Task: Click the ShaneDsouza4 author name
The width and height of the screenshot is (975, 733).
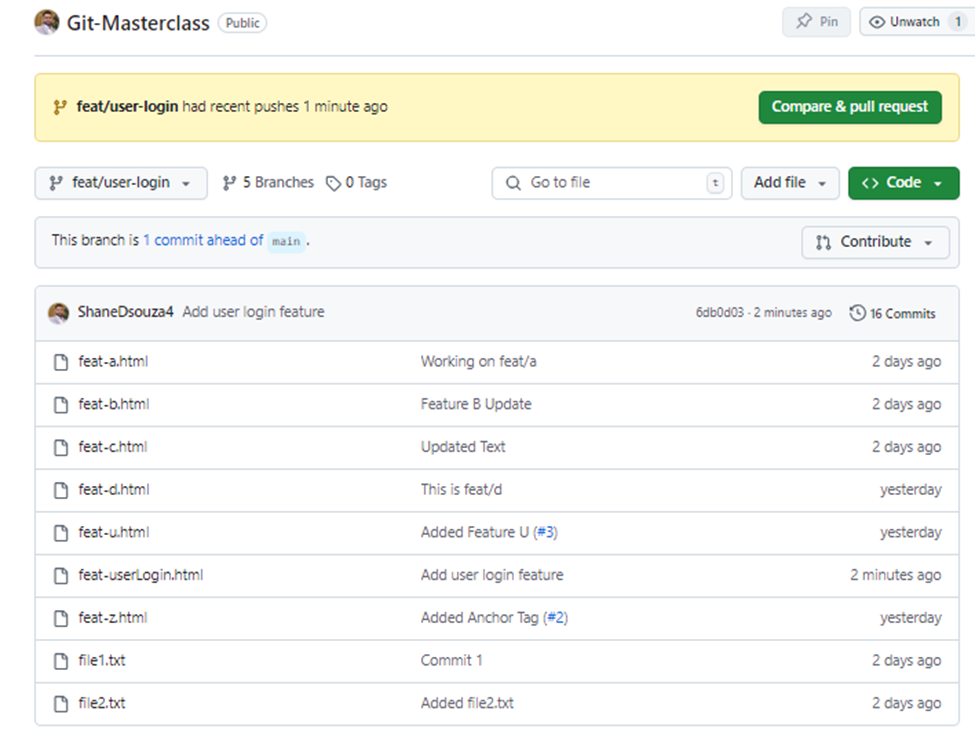Action: [x=126, y=311]
